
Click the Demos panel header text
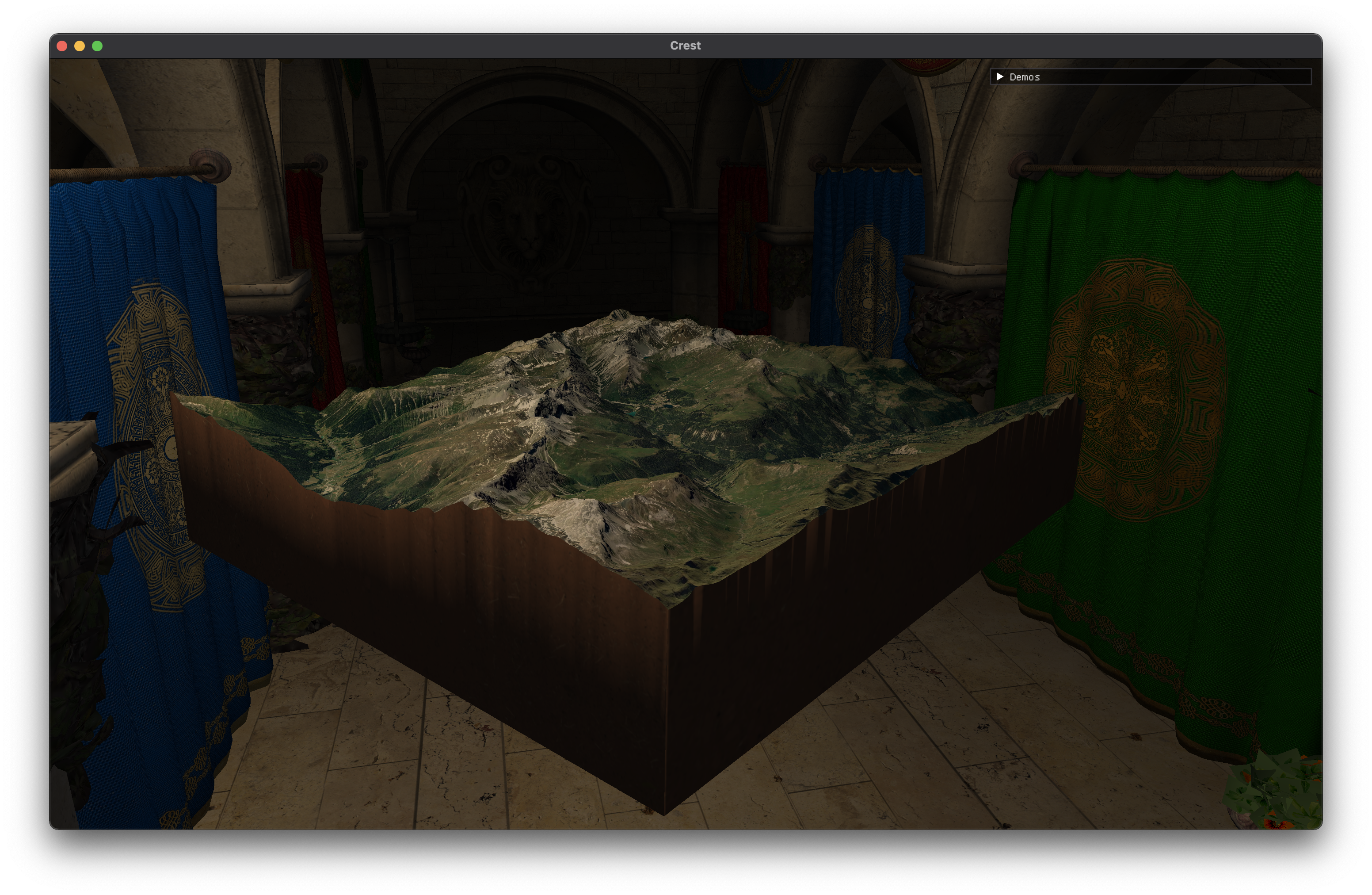click(x=1025, y=77)
